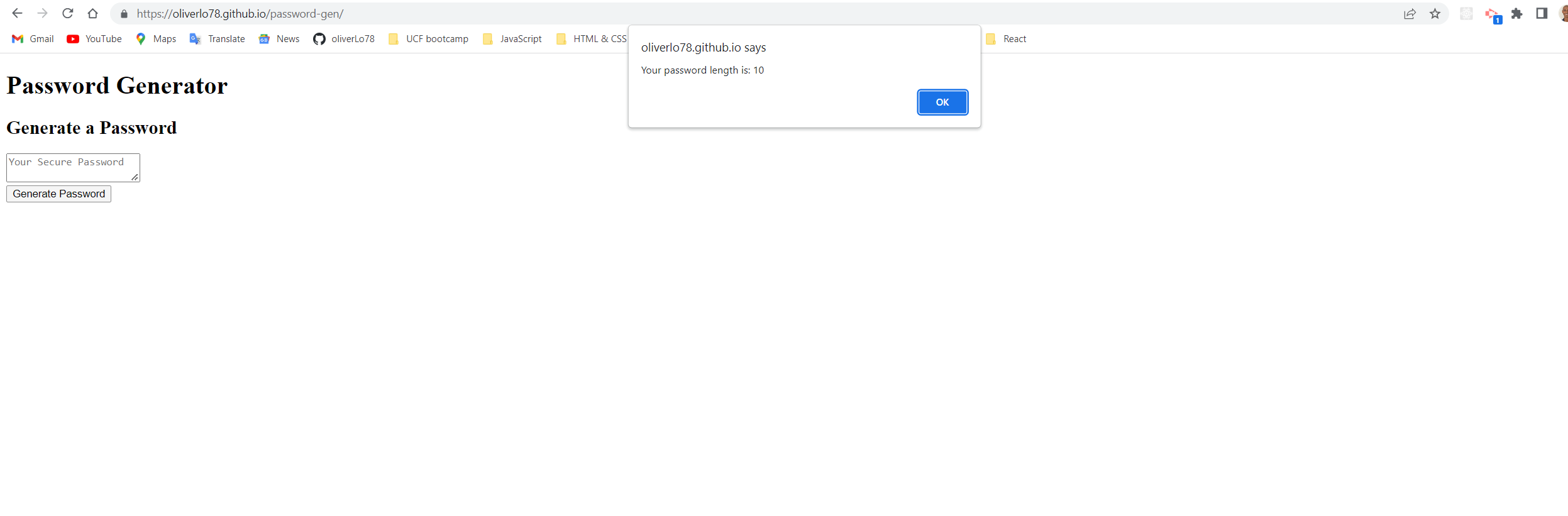Viewport: 1568px width, 516px height.
Task: Open the browser extensions puzzle menu
Action: click(x=1516, y=13)
